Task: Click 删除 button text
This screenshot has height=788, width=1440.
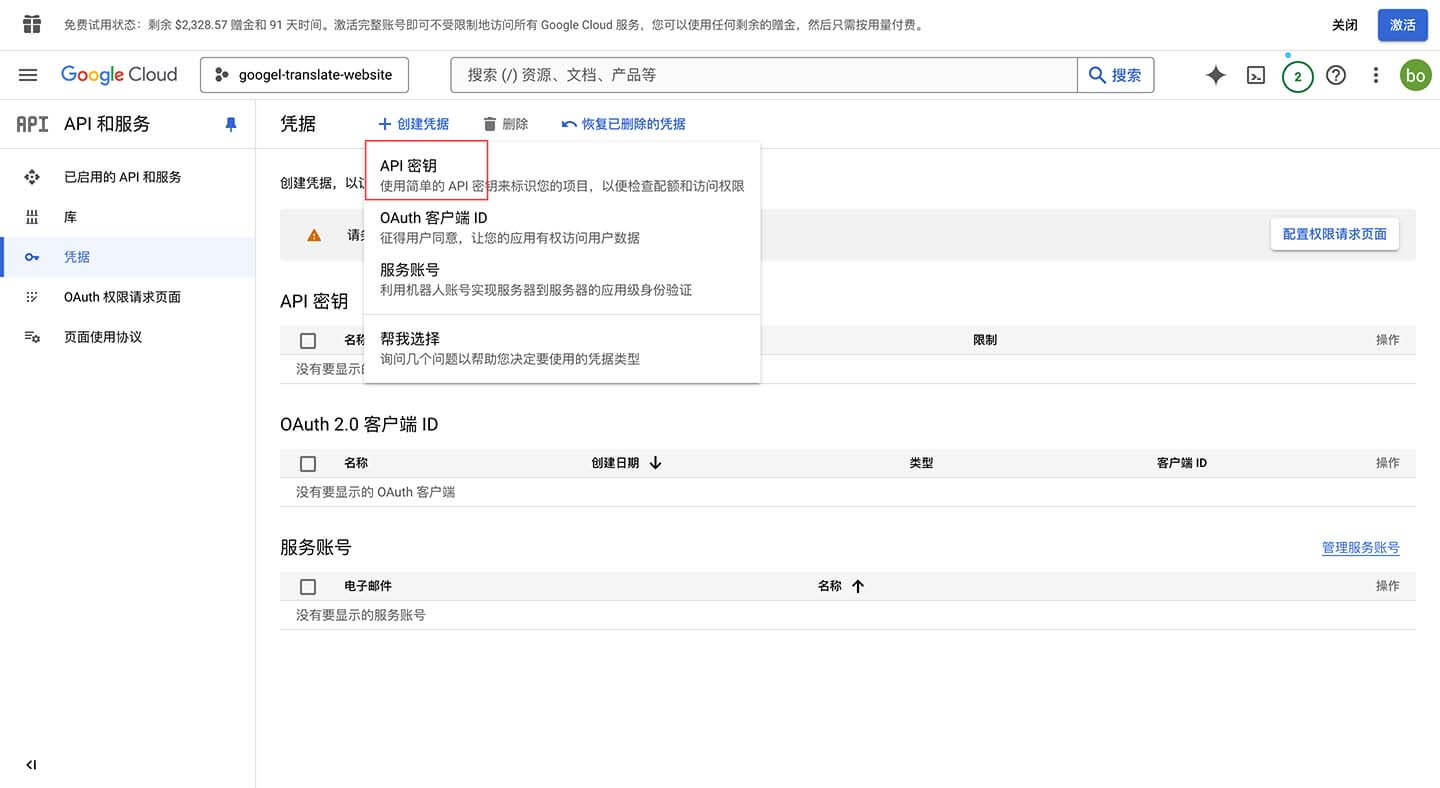Action: (515, 124)
